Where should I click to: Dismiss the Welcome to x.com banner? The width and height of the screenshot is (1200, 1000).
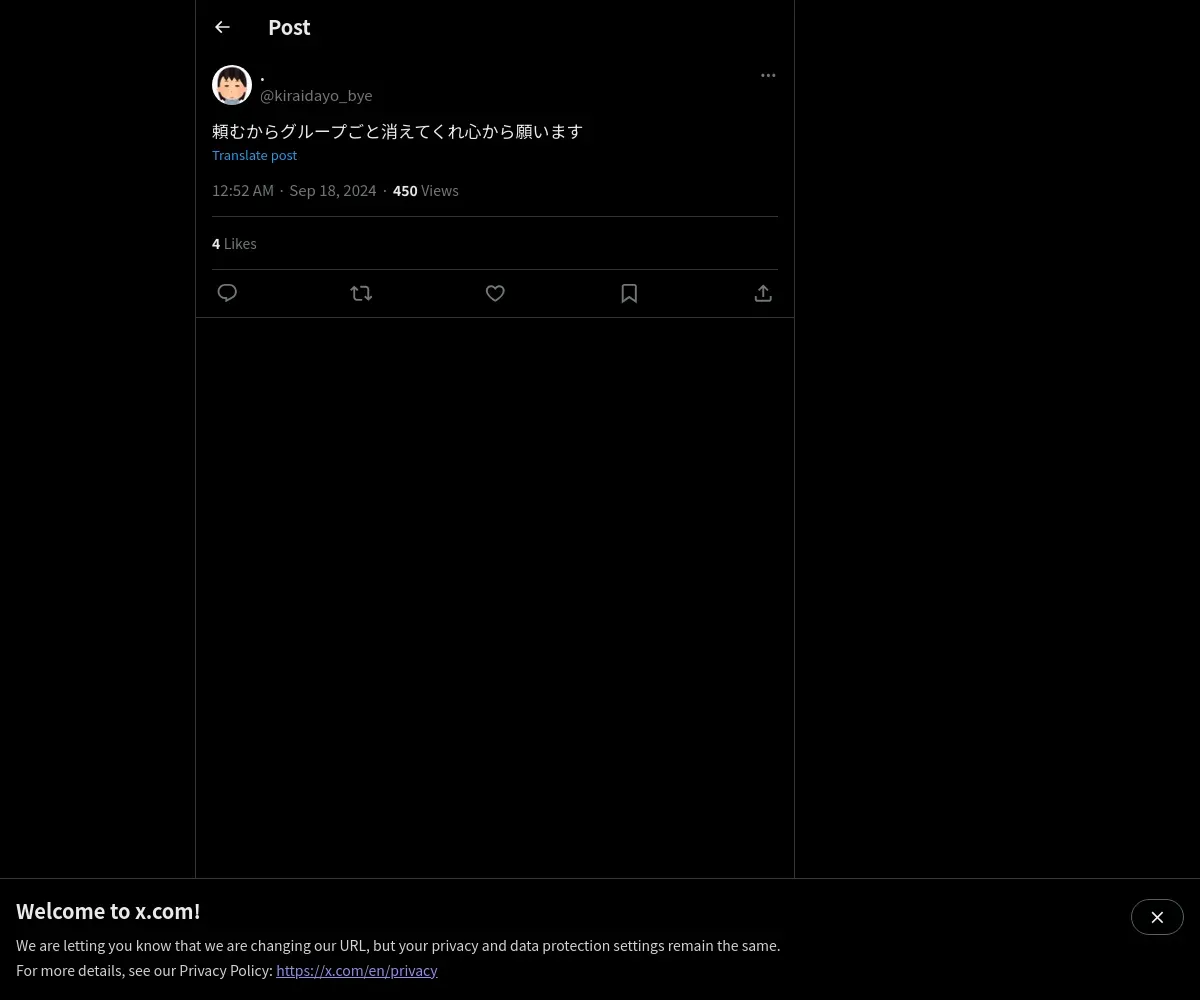[x=1157, y=917]
